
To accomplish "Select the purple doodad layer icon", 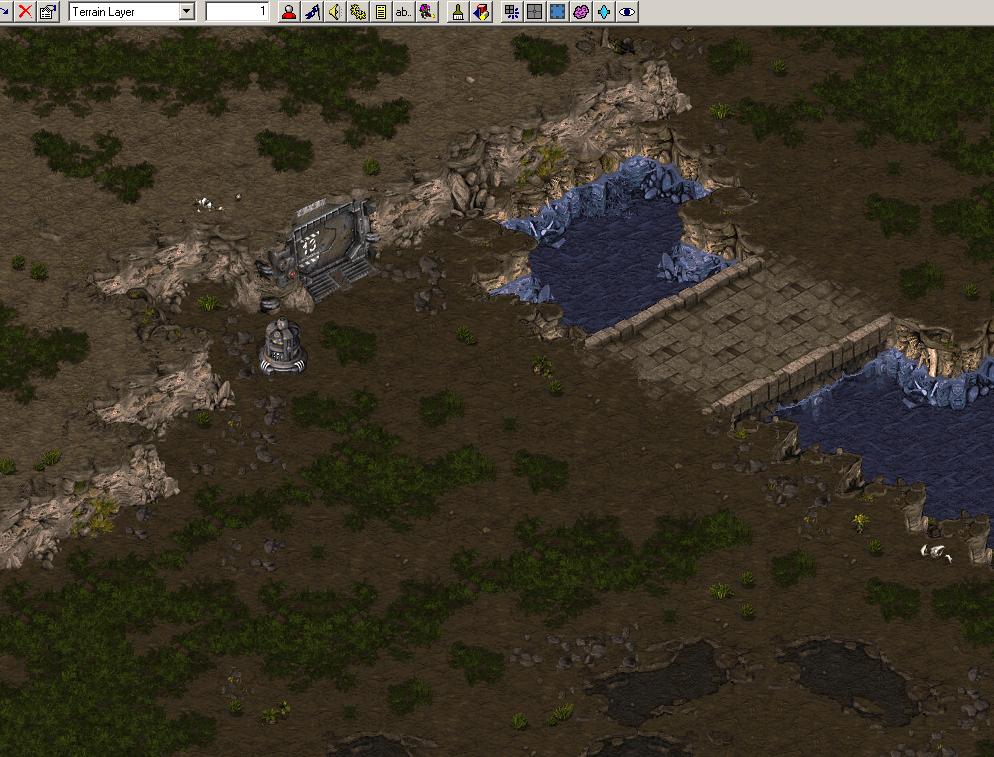I will point(581,12).
